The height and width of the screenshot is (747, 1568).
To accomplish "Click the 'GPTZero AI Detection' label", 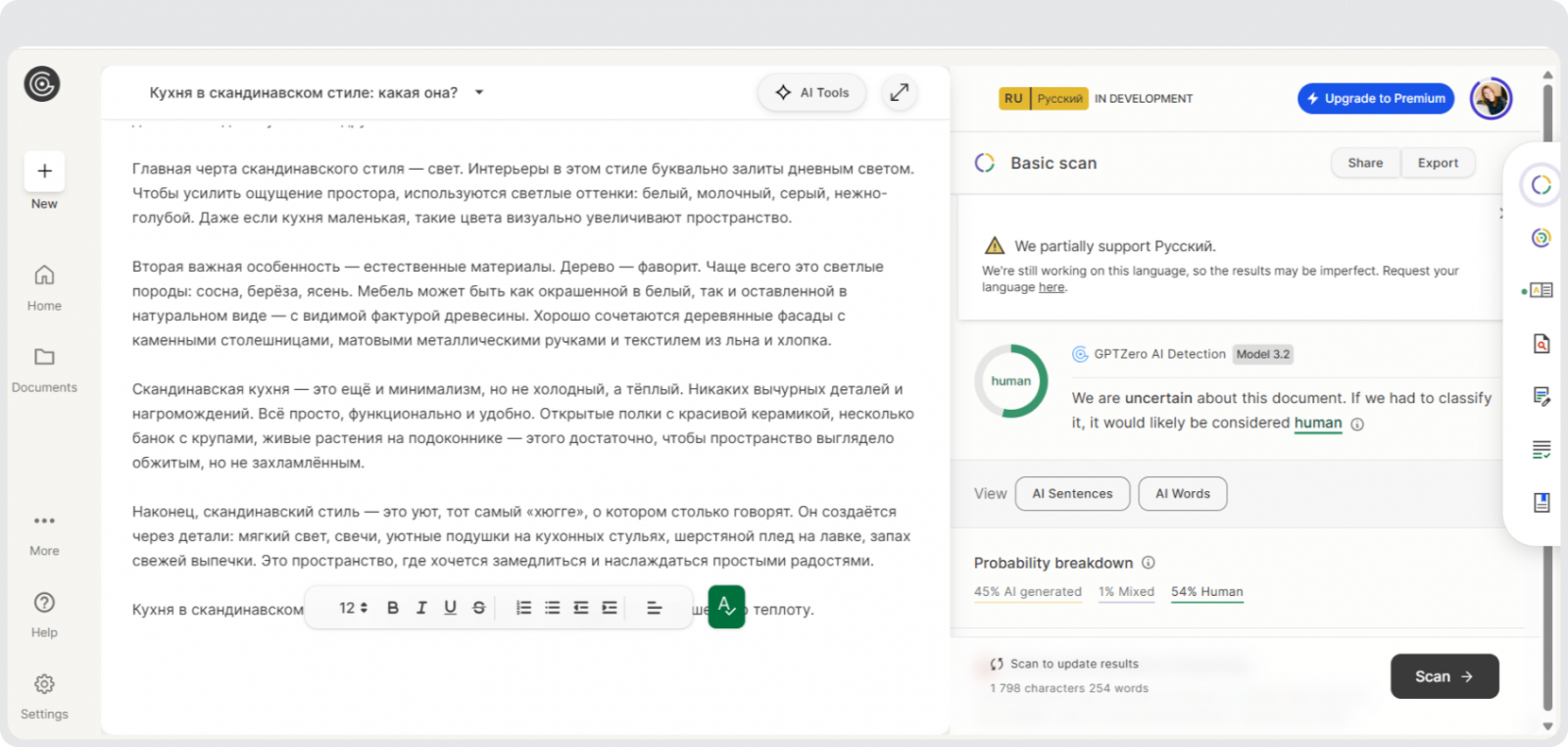I will point(1160,354).
